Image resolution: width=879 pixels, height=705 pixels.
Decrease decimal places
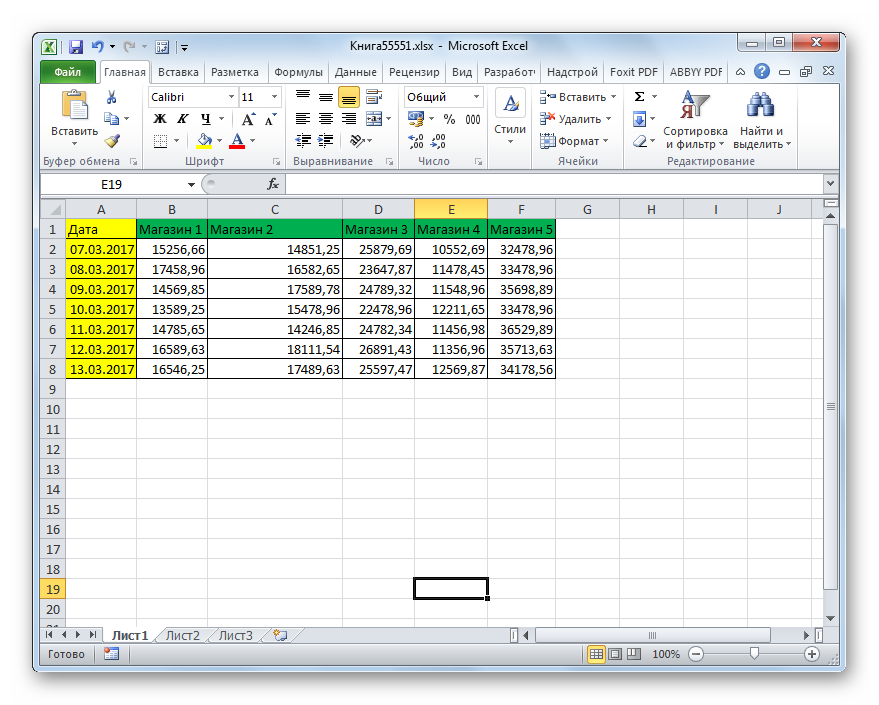coord(438,141)
